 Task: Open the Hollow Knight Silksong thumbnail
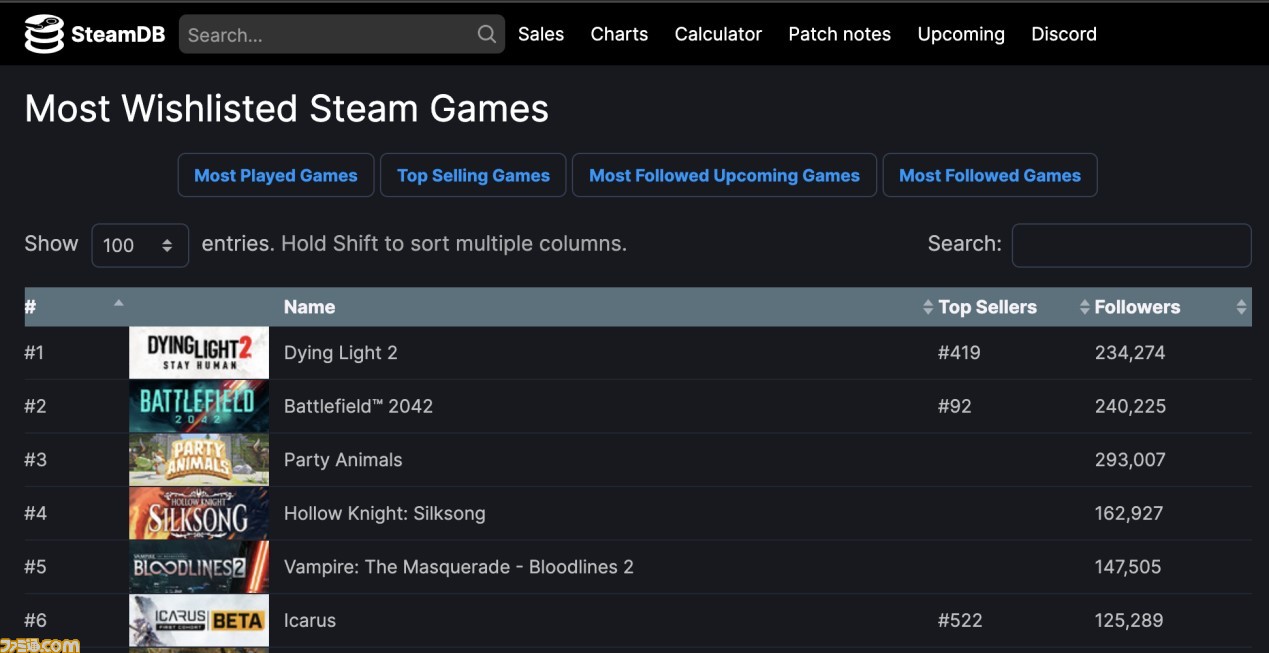(x=199, y=513)
